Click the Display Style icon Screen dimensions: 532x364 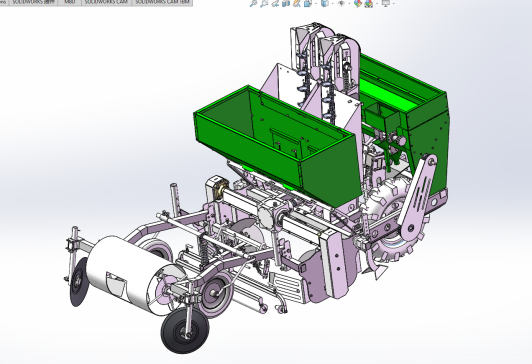point(325,3)
